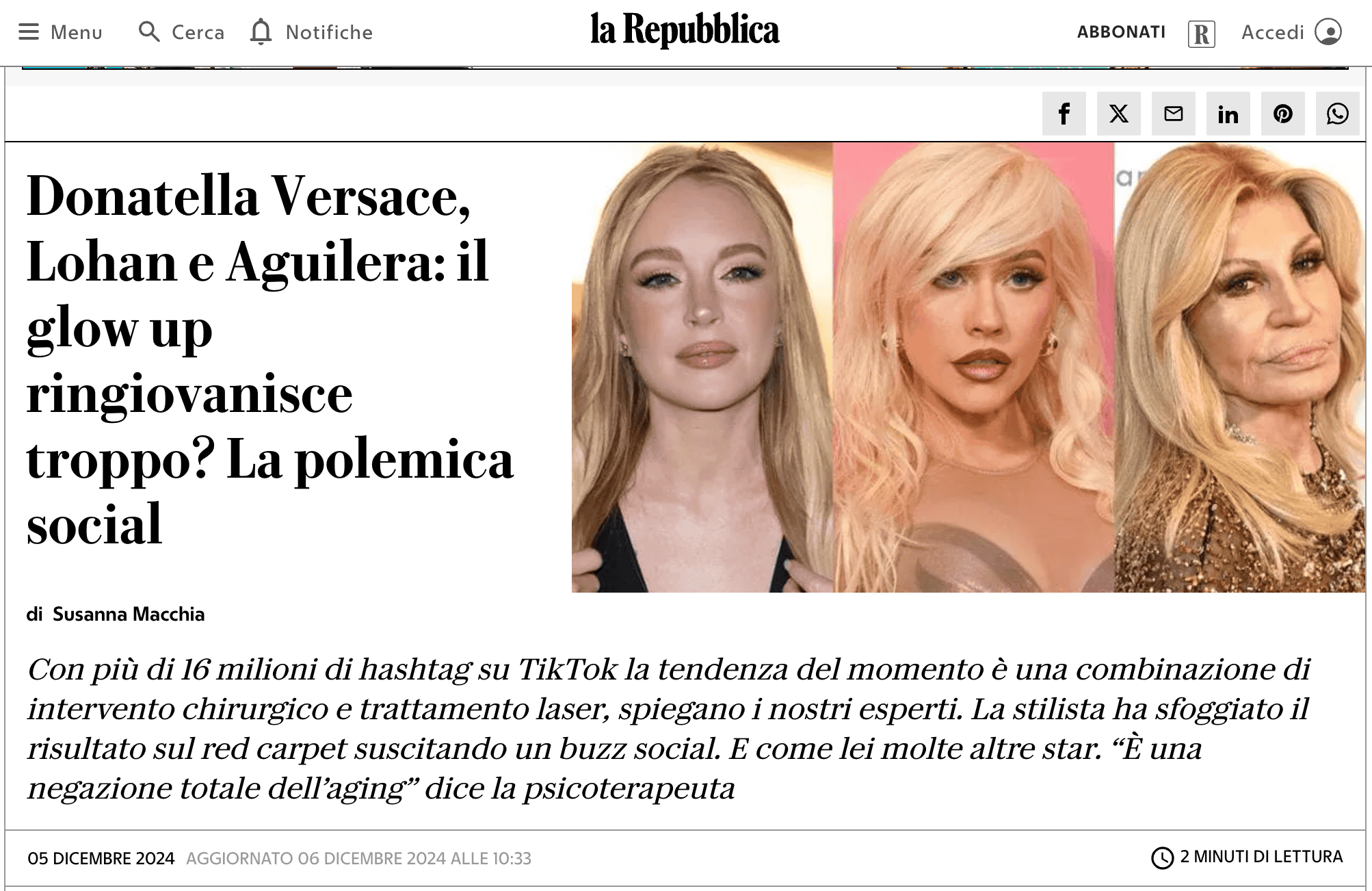This screenshot has height=891, width=1372.
Task: Click the Accedi login text
Action: coord(1273,32)
